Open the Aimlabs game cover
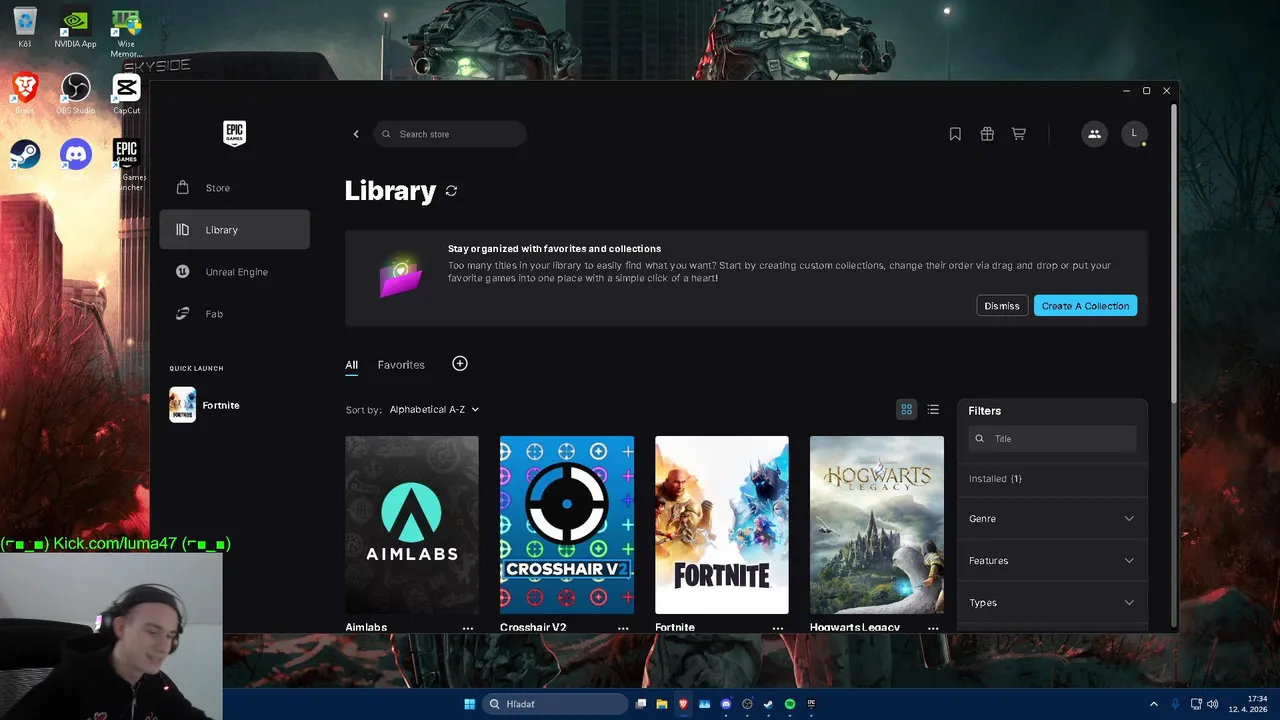 click(412, 525)
